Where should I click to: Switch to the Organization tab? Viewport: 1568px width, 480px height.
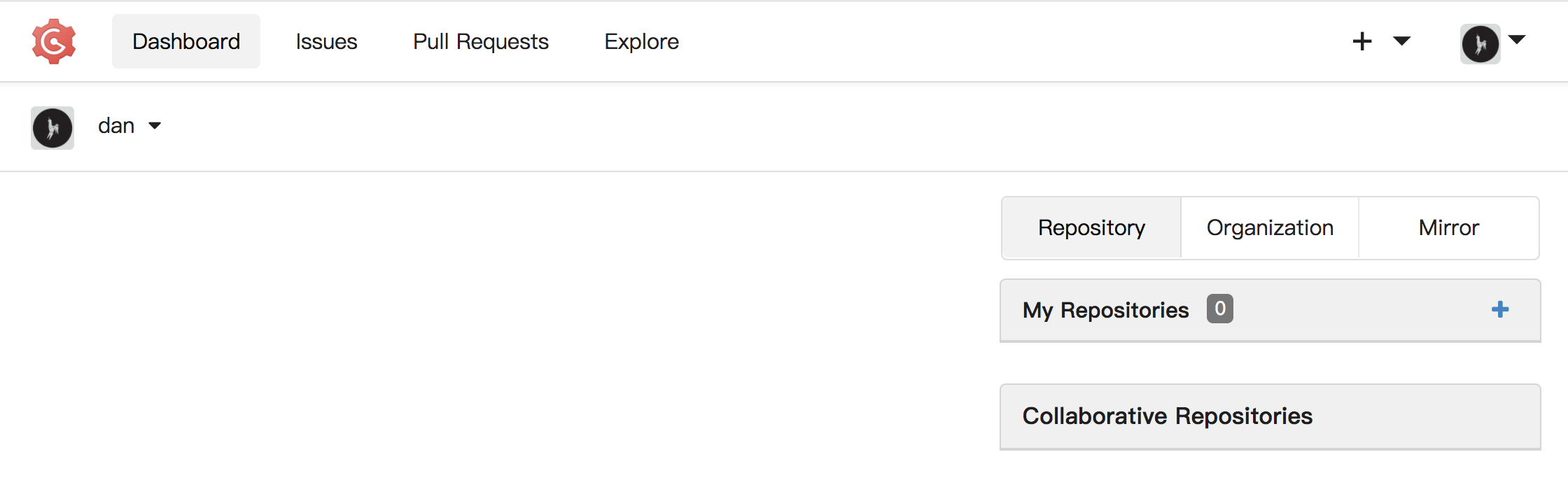pos(1270,228)
